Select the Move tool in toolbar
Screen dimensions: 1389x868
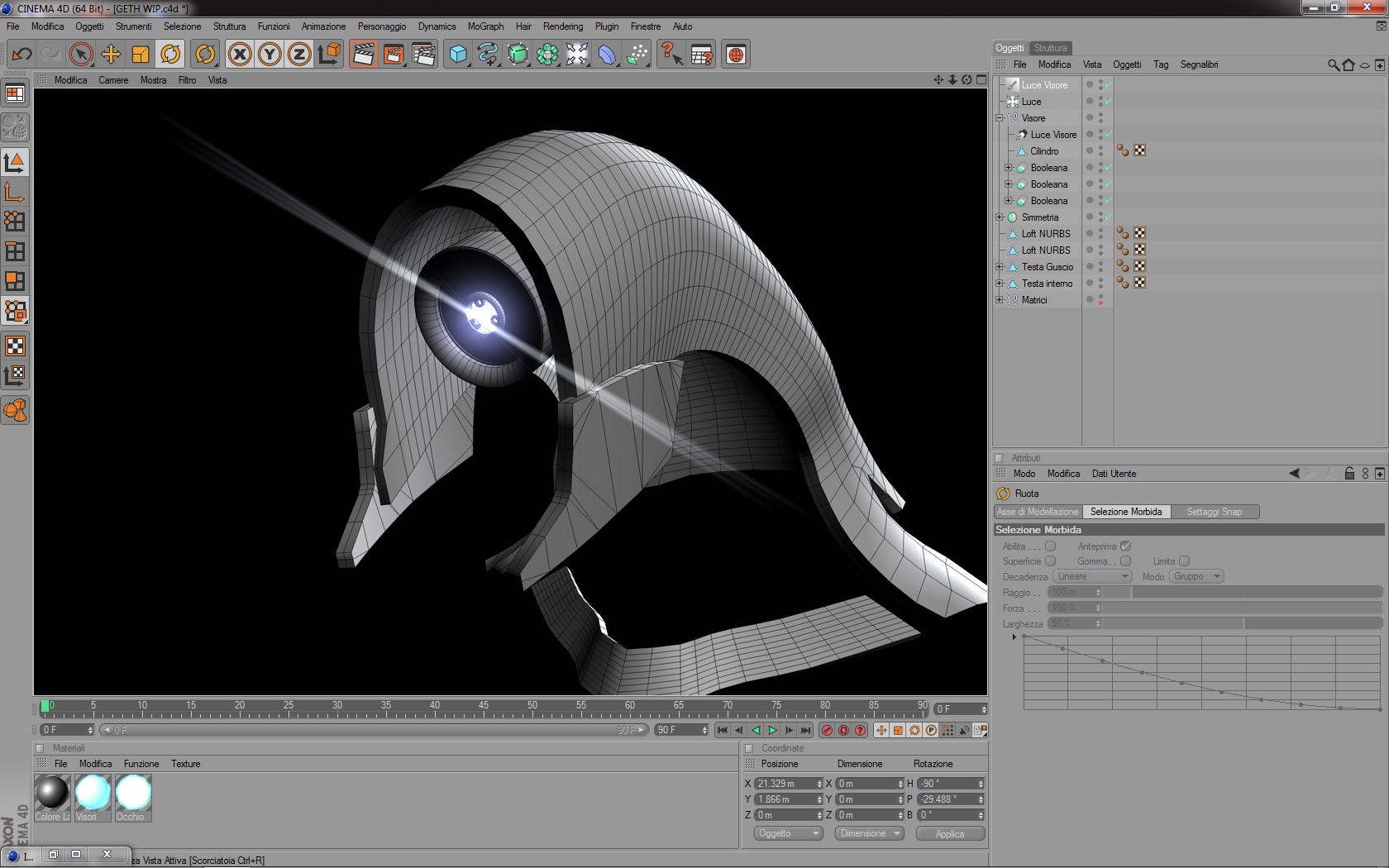[111, 55]
